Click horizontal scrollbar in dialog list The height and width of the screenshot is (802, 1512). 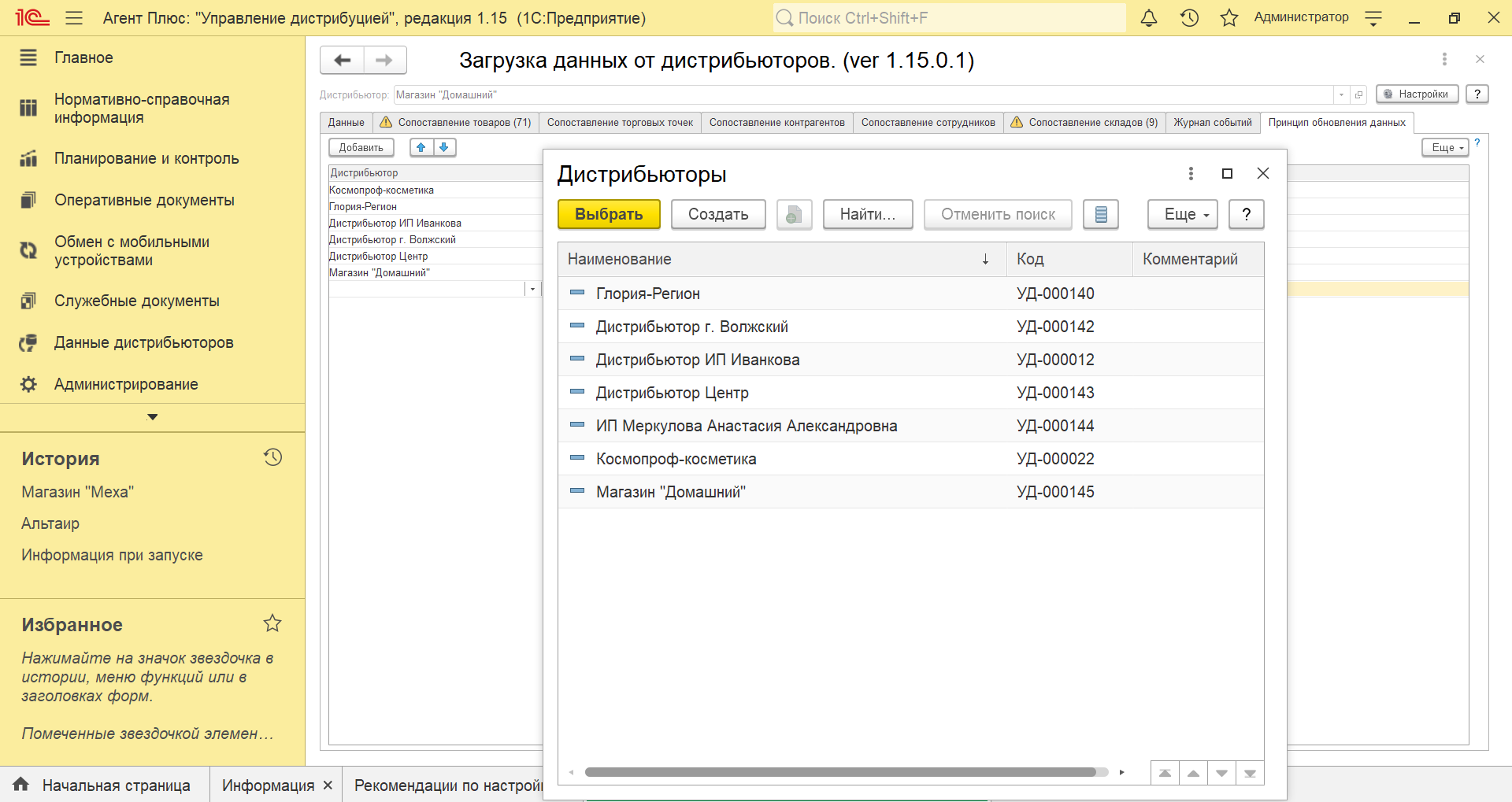(840, 772)
